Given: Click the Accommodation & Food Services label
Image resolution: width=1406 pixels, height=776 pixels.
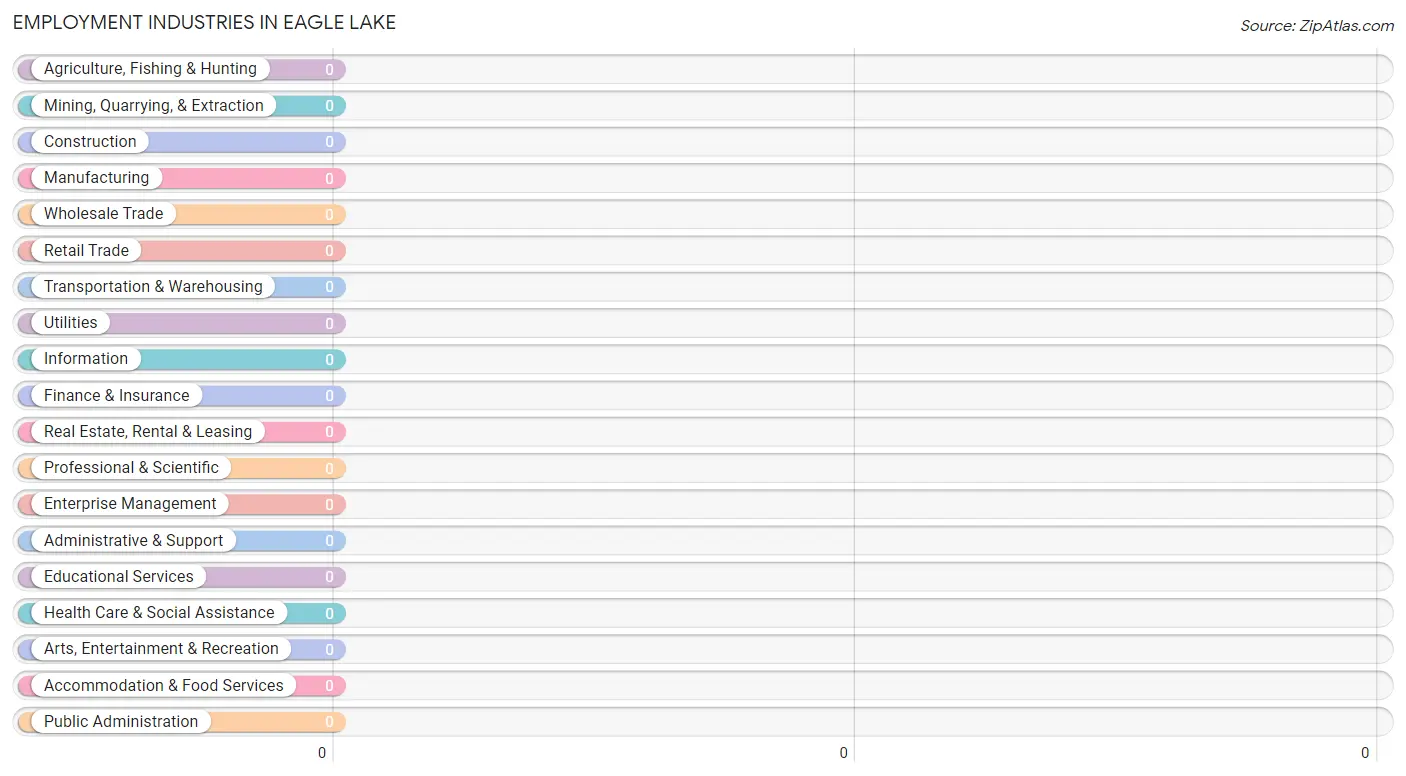Looking at the screenshot, I should (164, 685).
